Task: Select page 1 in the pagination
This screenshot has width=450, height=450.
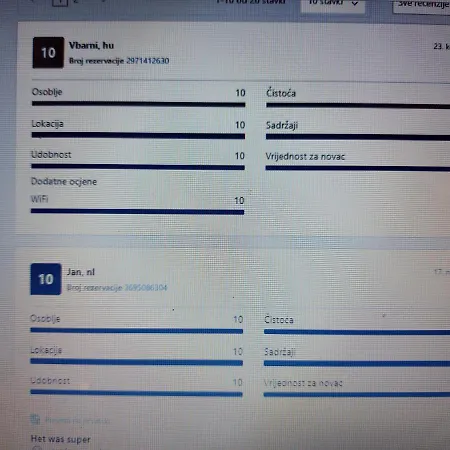Action: (60, 2)
